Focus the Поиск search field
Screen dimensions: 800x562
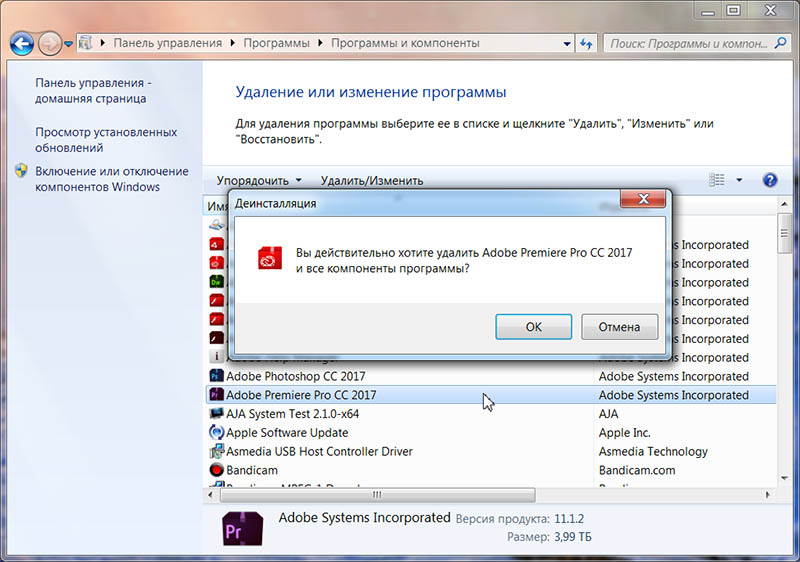click(689, 44)
